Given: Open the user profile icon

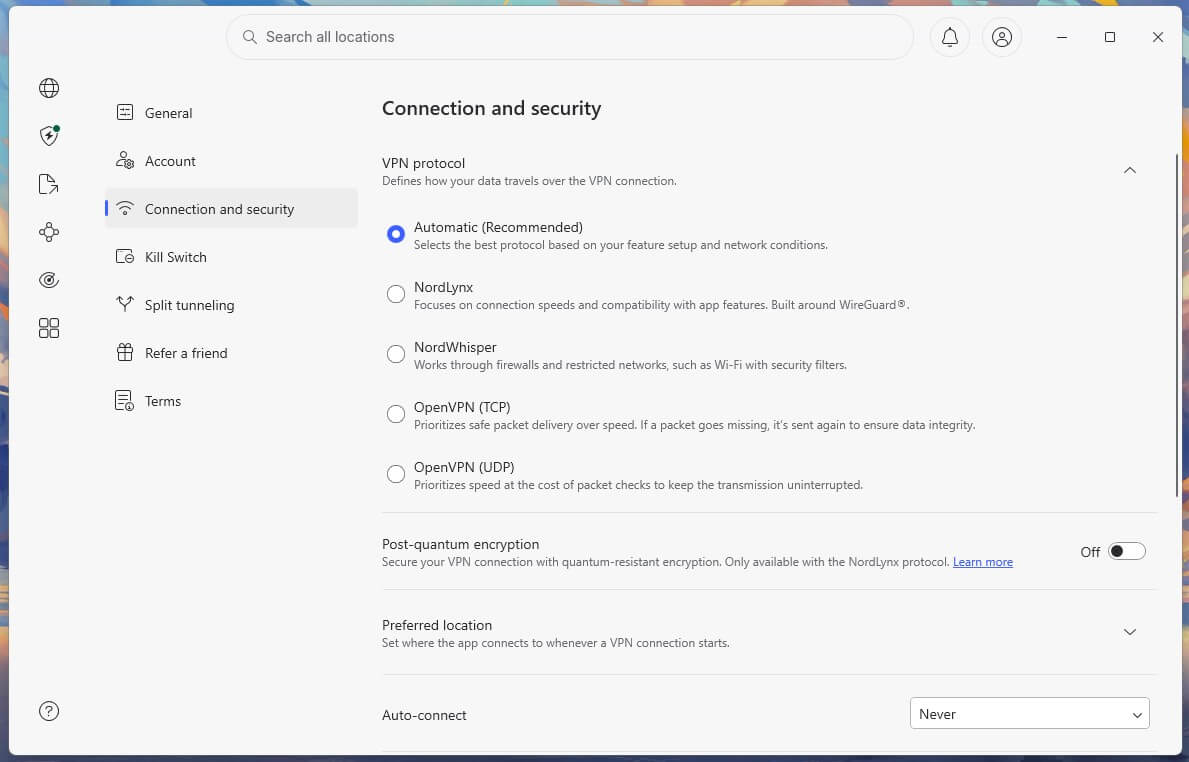Looking at the screenshot, I should 1002,37.
